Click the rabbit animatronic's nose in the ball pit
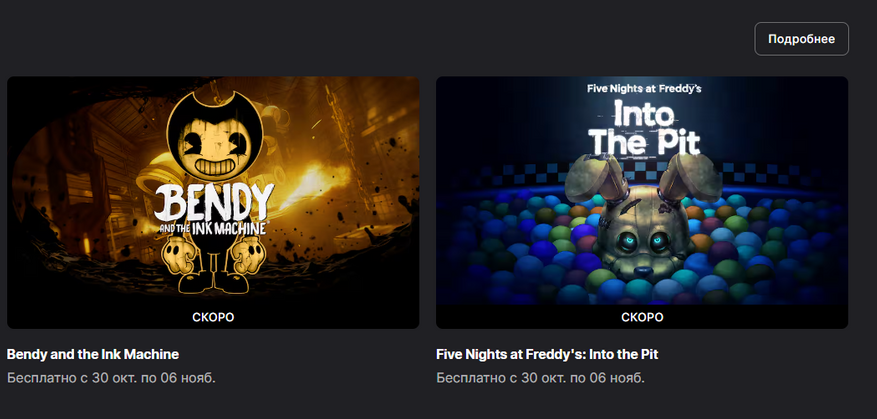The height and width of the screenshot is (419, 877). [642, 270]
